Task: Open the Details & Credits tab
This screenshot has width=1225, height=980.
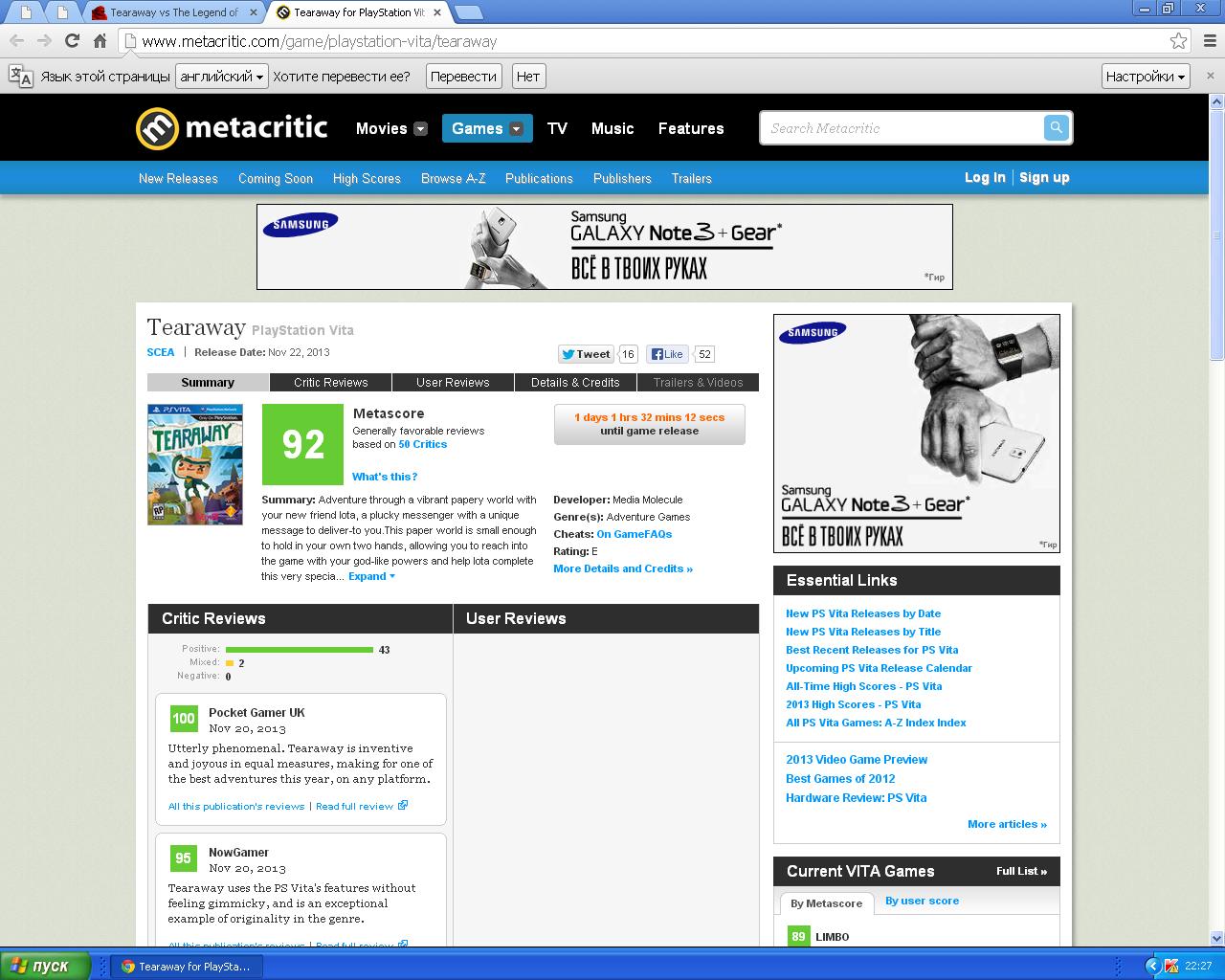Action: tap(575, 382)
